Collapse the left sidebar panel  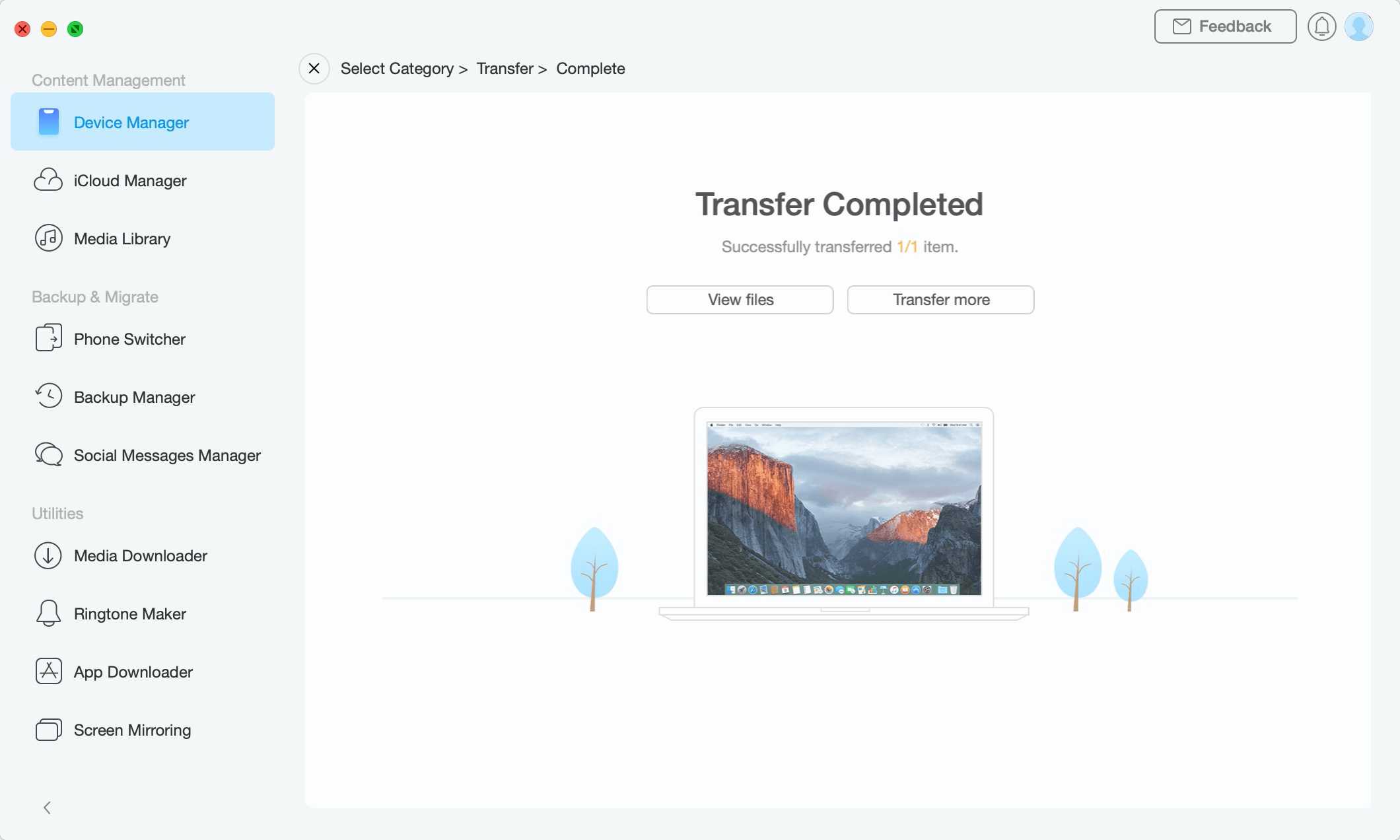point(46,807)
